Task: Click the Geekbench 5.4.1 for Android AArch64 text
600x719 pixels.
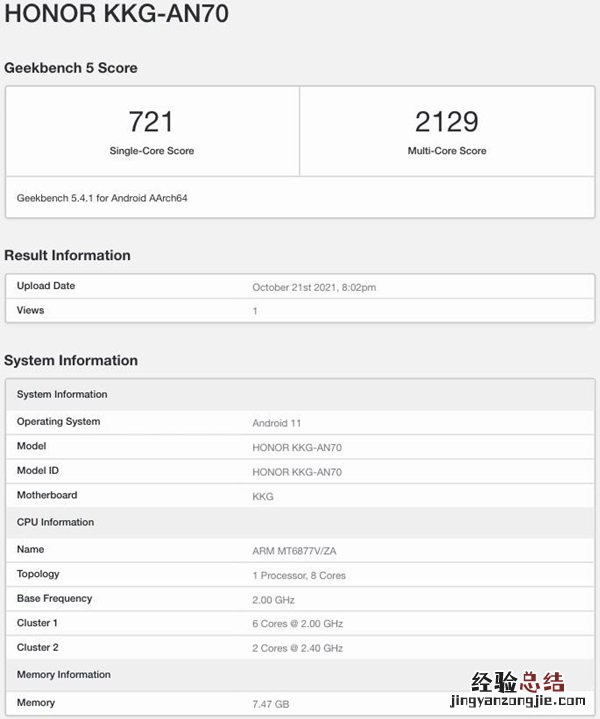Action: click(102, 198)
